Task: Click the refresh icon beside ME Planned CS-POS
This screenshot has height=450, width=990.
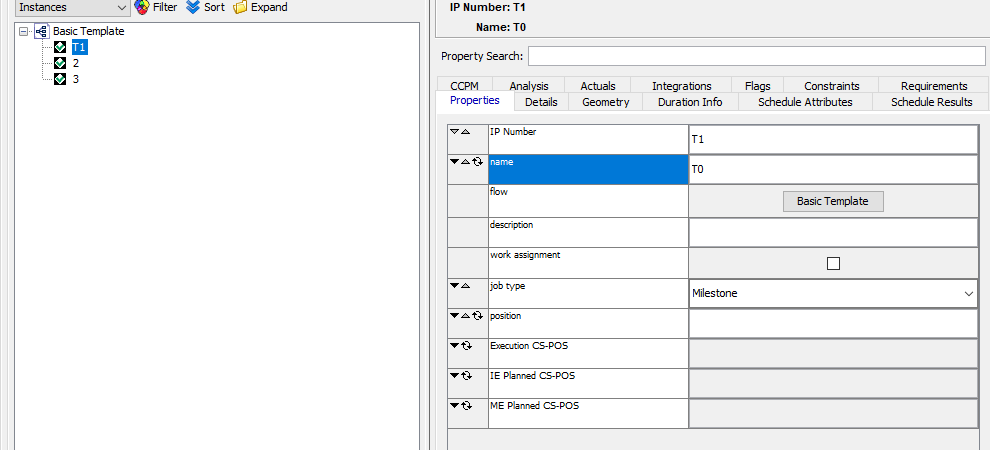Action: [466, 406]
